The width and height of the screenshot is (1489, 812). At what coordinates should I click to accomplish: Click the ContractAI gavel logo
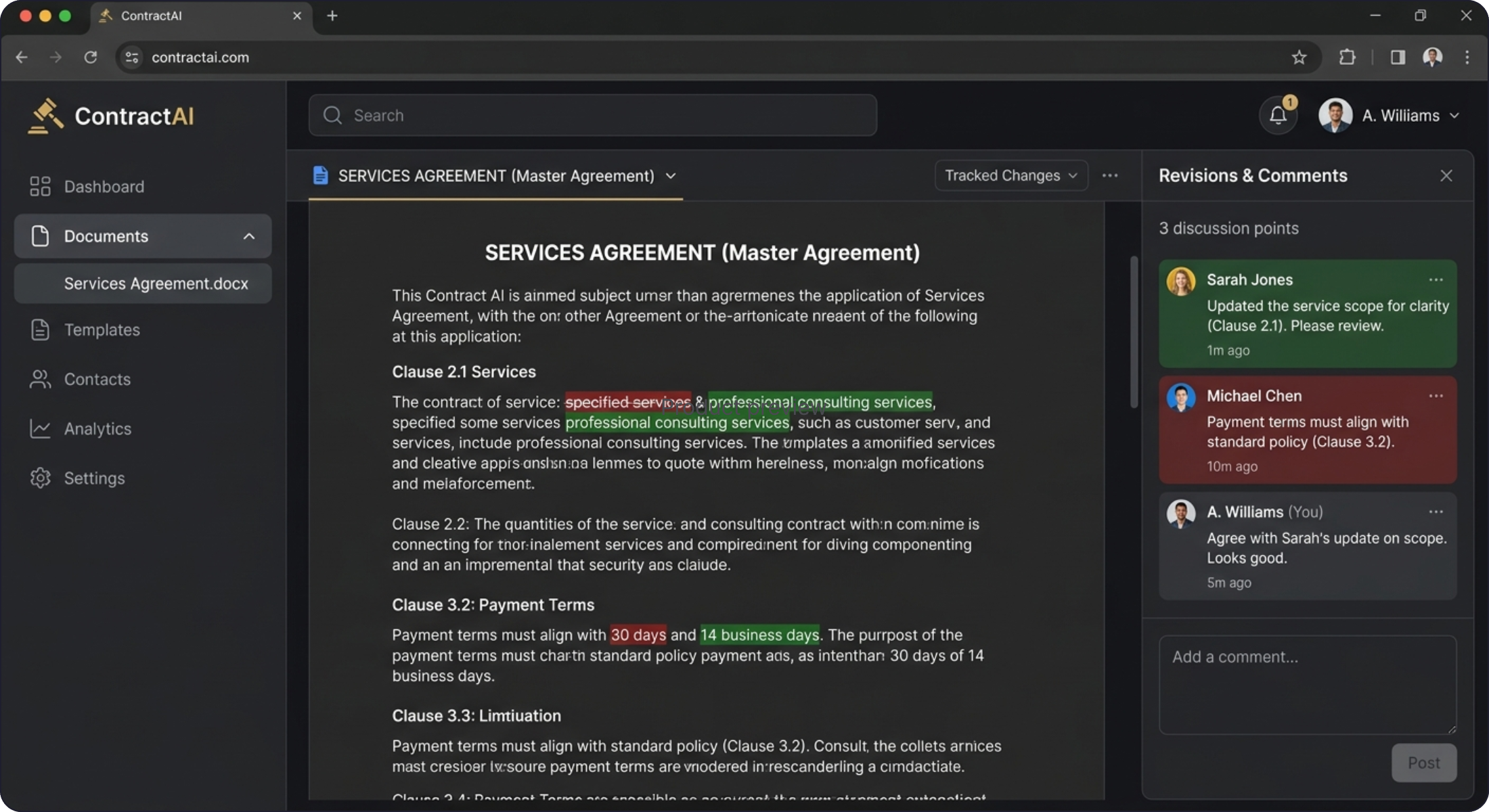coord(45,115)
